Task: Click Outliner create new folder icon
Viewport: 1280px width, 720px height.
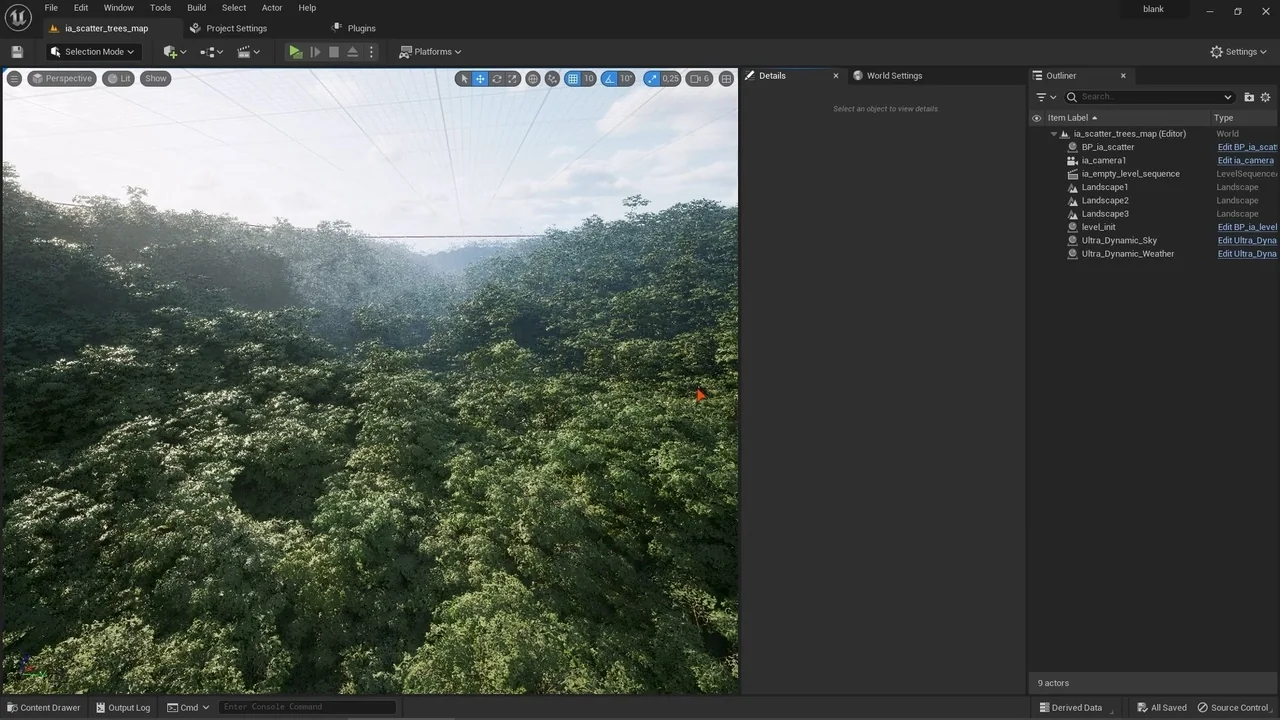Action: (x=1249, y=97)
